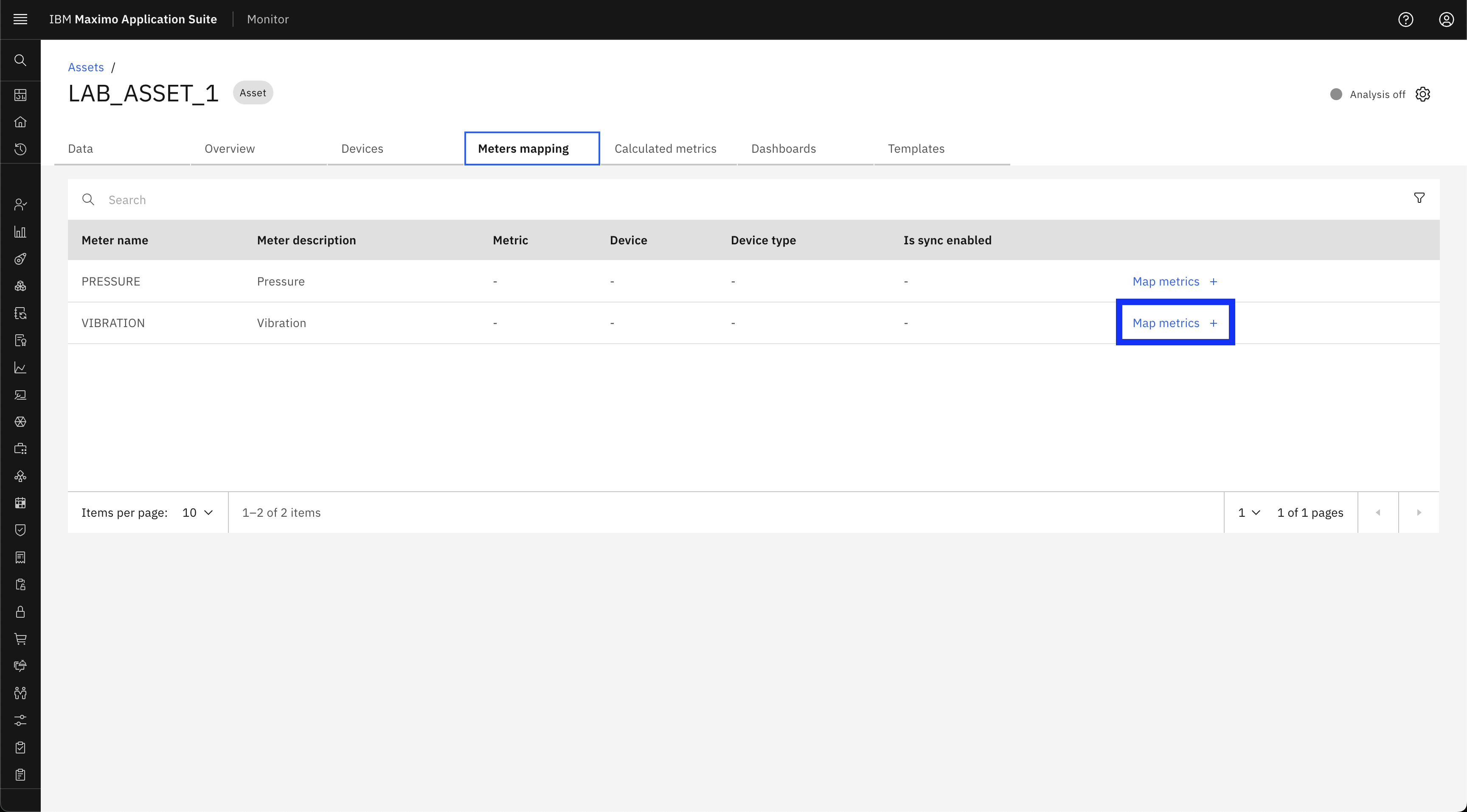Switch to the Devices tab
This screenshot has height=812, width=1467.
(395, 148)
